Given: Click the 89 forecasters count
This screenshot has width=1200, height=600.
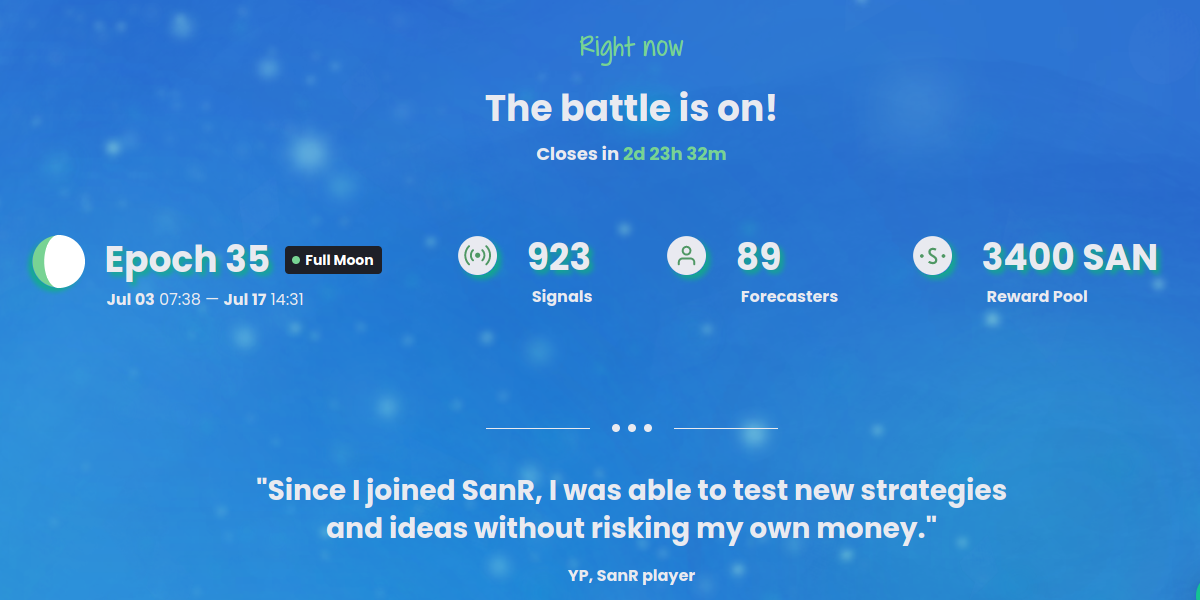Looking at the screenshot, I should click(x=759, y=257).
